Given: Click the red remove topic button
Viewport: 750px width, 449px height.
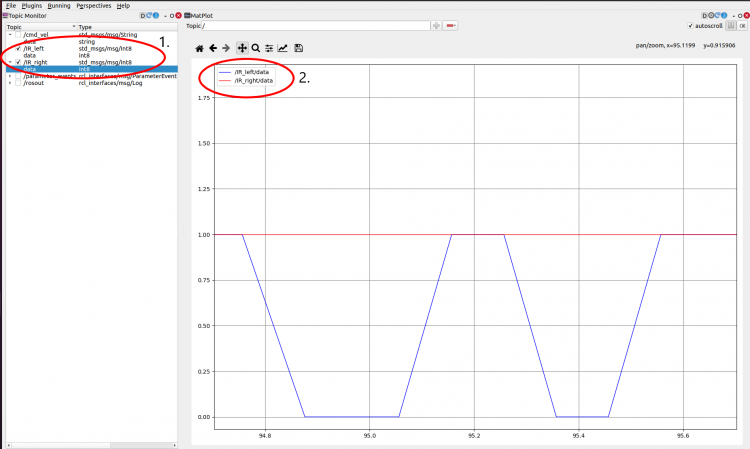Looking at the screenshot, I should (x=452, y=25).
